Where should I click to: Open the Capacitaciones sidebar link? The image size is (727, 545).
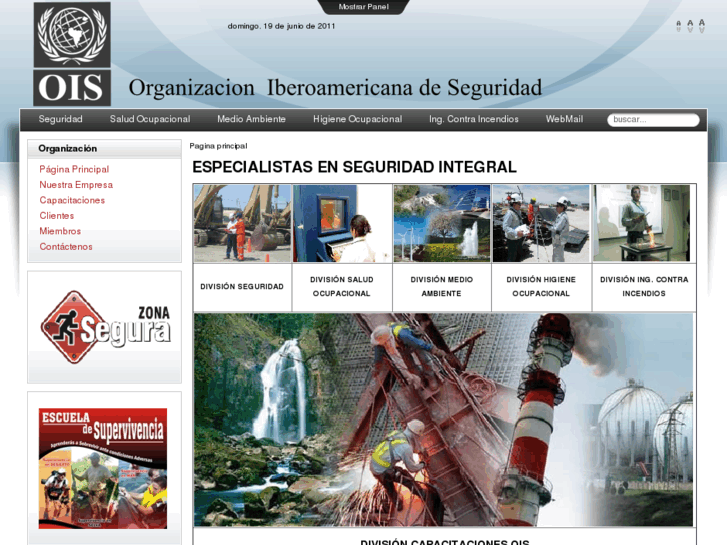pos(72,200)
